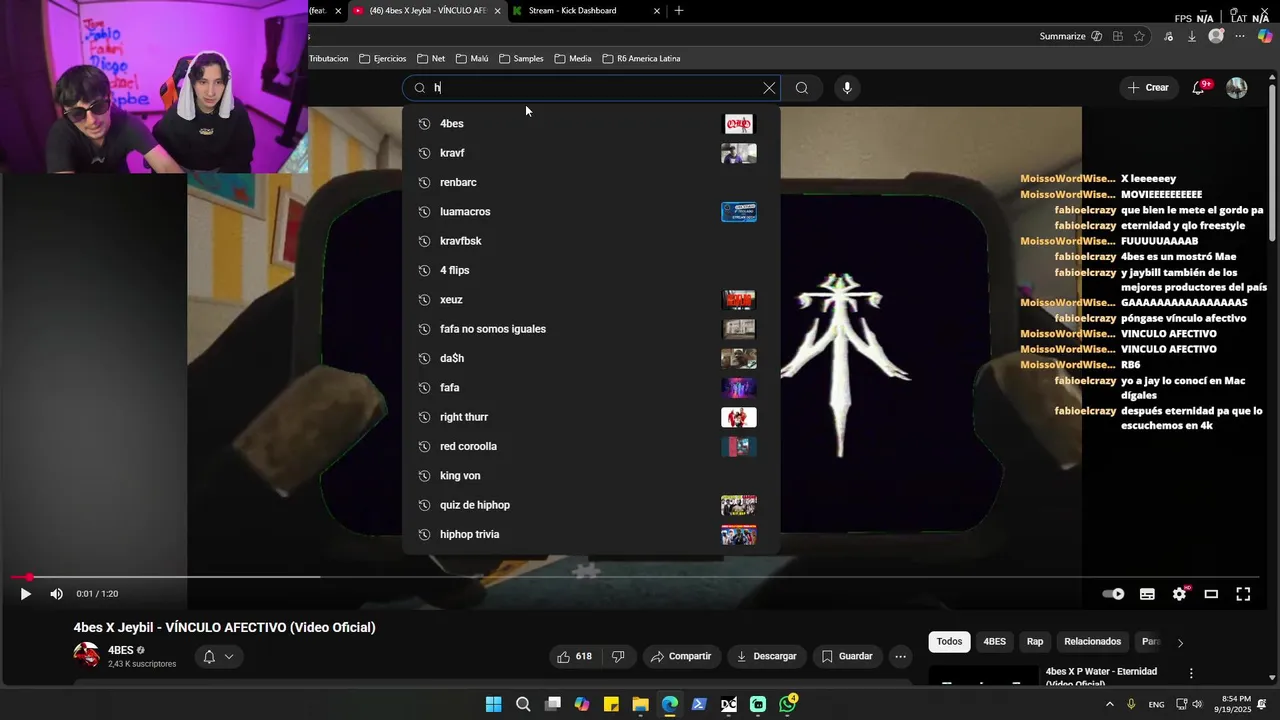The image size is (1280, 720).
Task: Choose the hiphop trivia suggestion
Action: [x=591, y=535]
